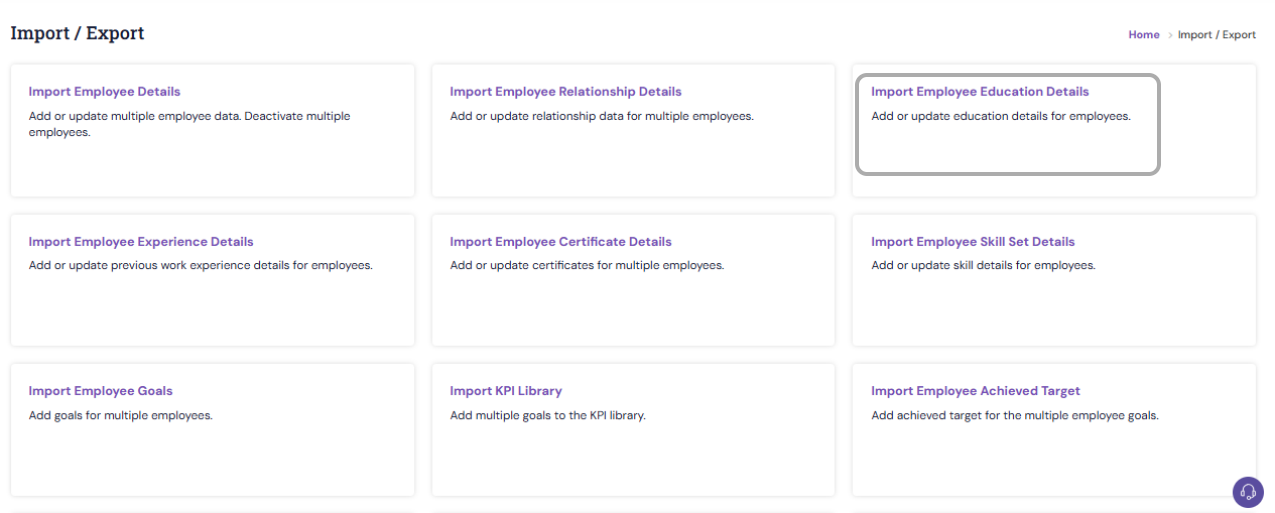Image resolution: width=1275 pixels, height=513 pixels.
Task: Click 'Add or update skill details' description
Action: coord(983,266)
